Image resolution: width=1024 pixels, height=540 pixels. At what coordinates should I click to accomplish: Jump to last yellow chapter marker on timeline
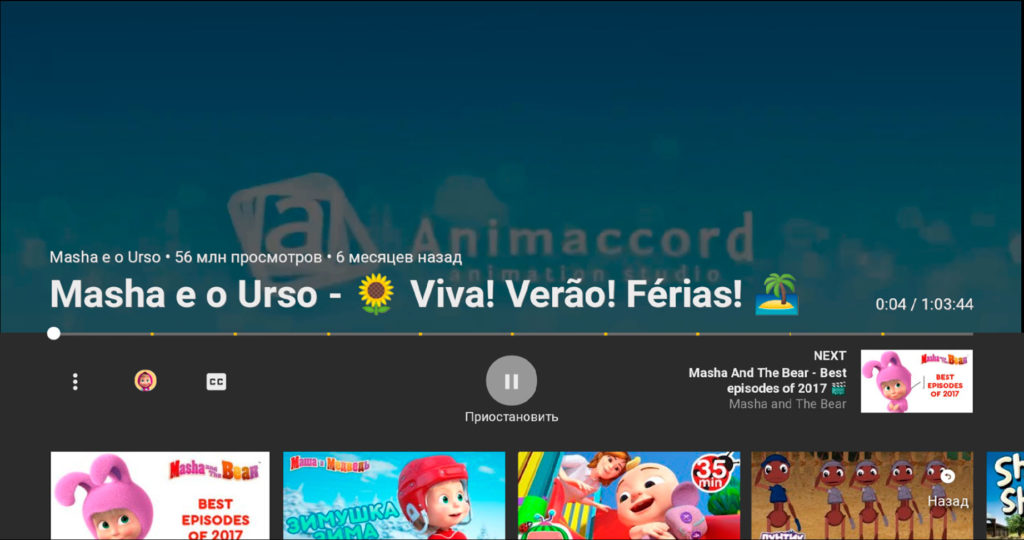pyautogui.click(x=882, y=334)
